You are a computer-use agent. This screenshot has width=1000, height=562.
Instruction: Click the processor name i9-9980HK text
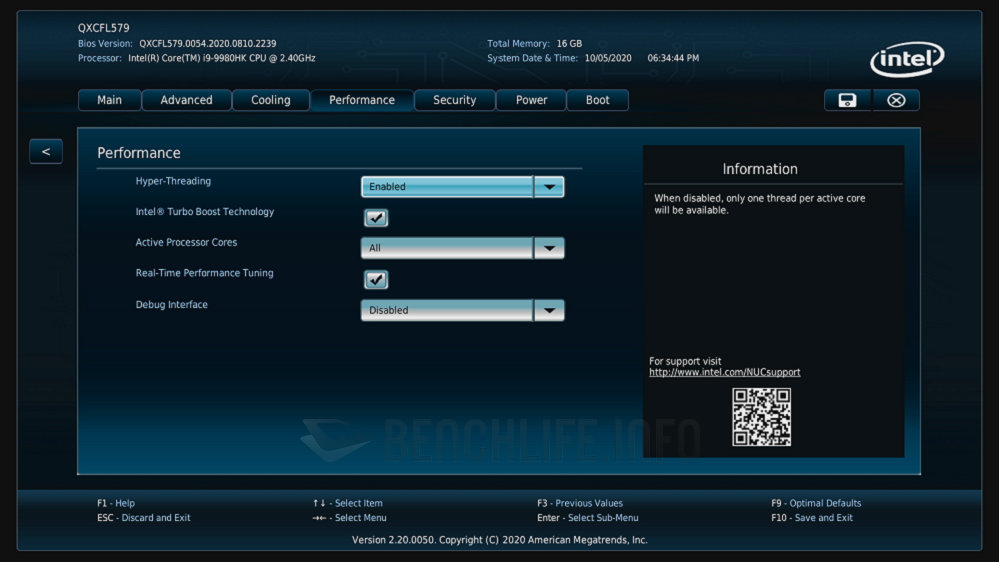point(222,58)
